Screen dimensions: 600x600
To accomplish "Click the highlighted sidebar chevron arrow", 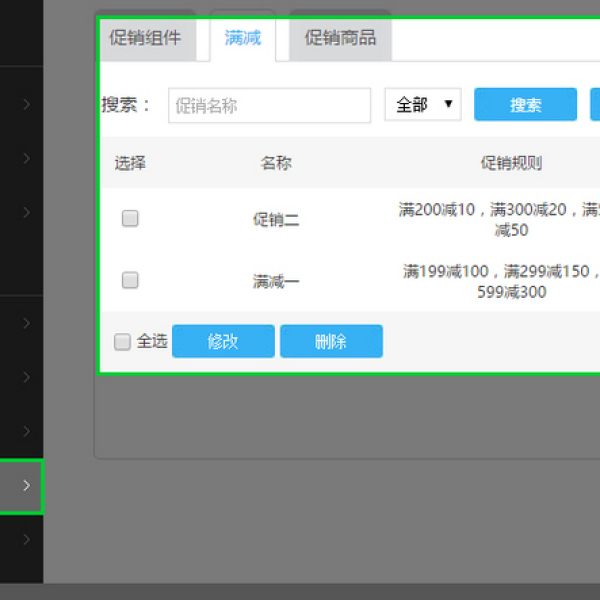I will pyautogui.click(x=26, y=486).
